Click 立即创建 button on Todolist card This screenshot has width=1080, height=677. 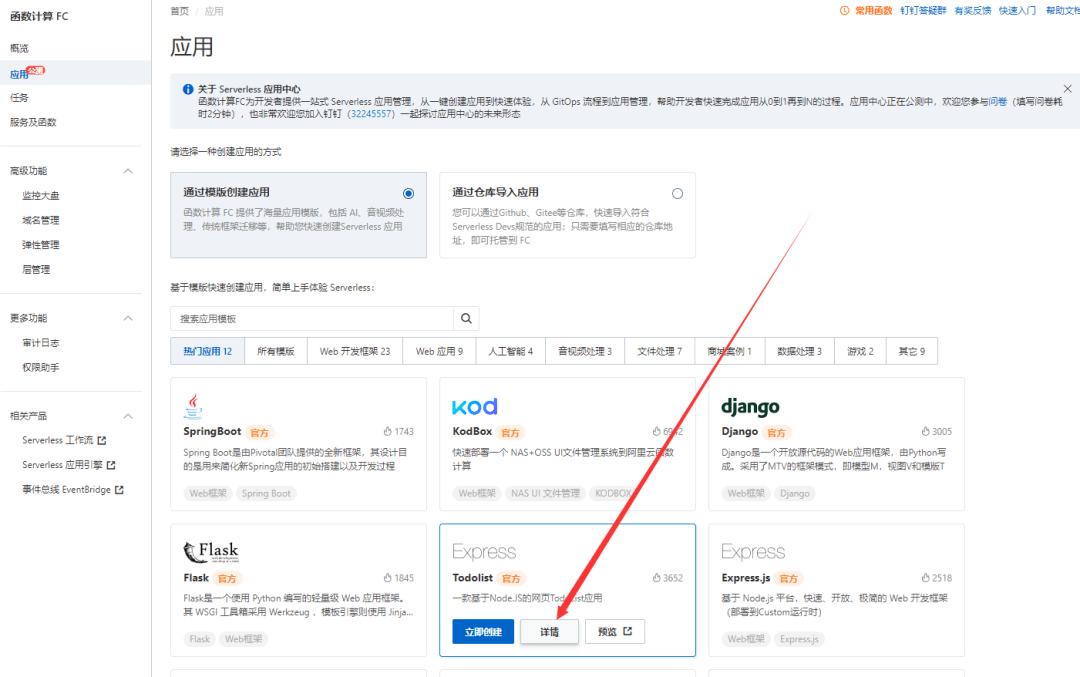point(483,632)
